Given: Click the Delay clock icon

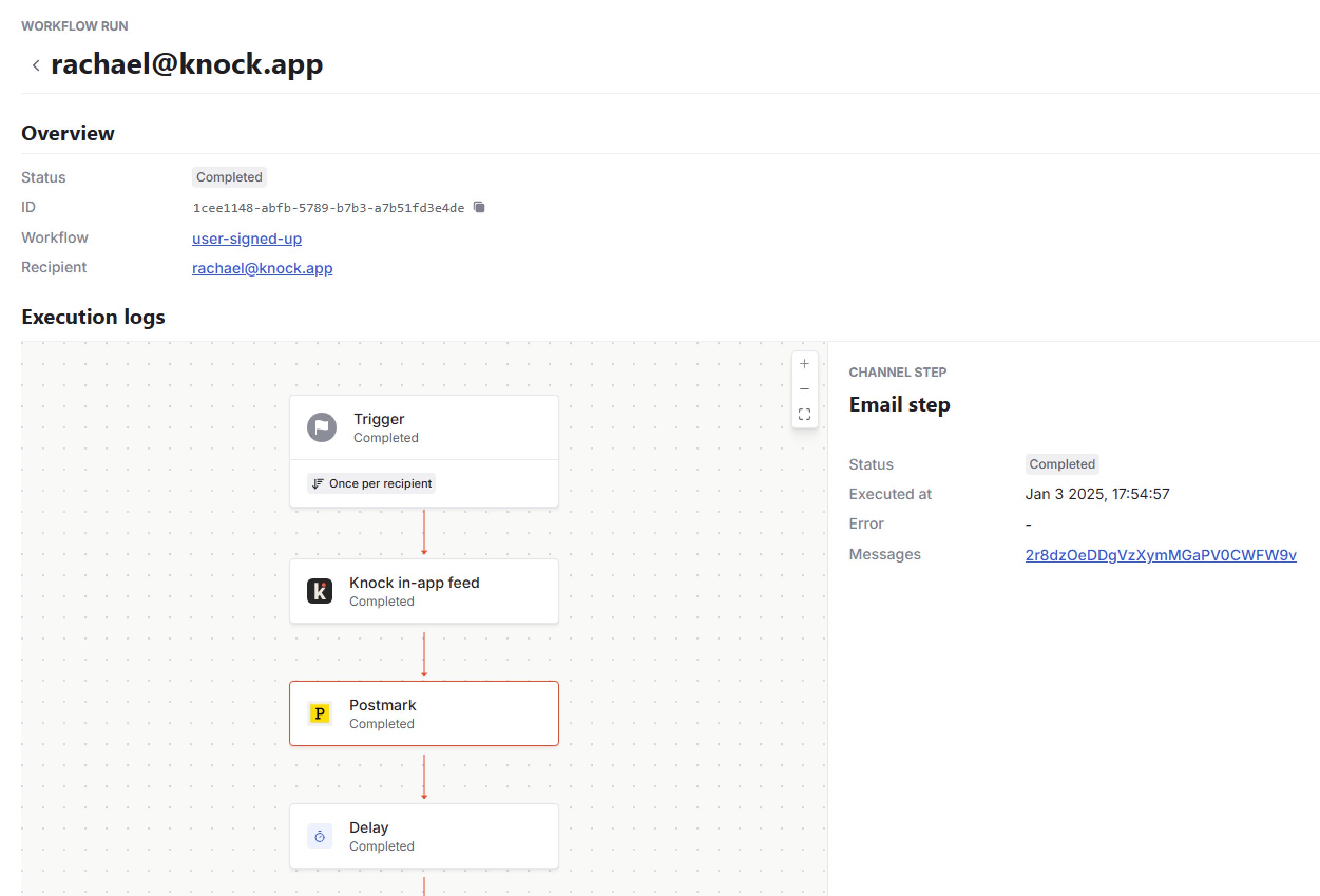Looking at the screenshot, I should point(319,836).
